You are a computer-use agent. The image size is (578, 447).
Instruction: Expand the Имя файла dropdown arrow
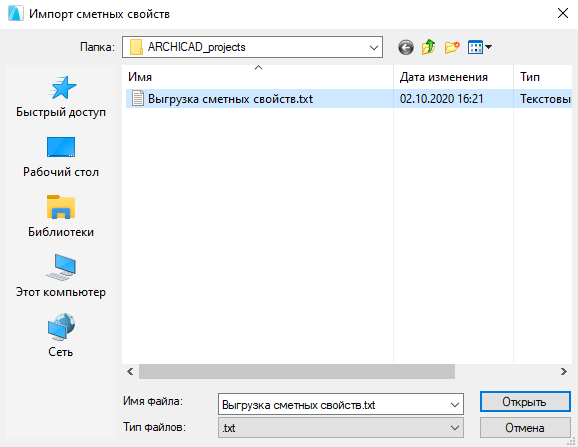coord(455,405)
